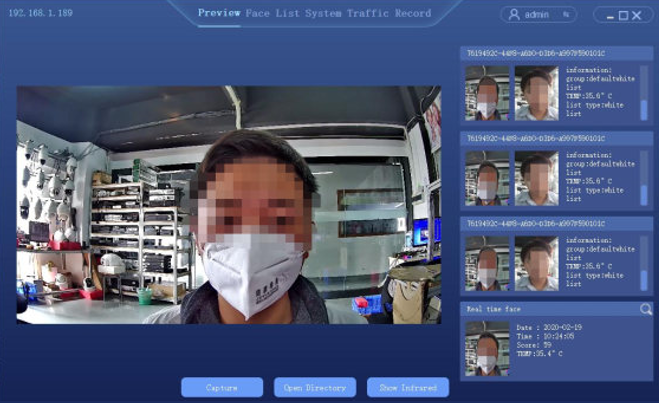The height and width of the screenshot is (403, 659).
Task: Click the admin user profile icon
Action: 514,15
